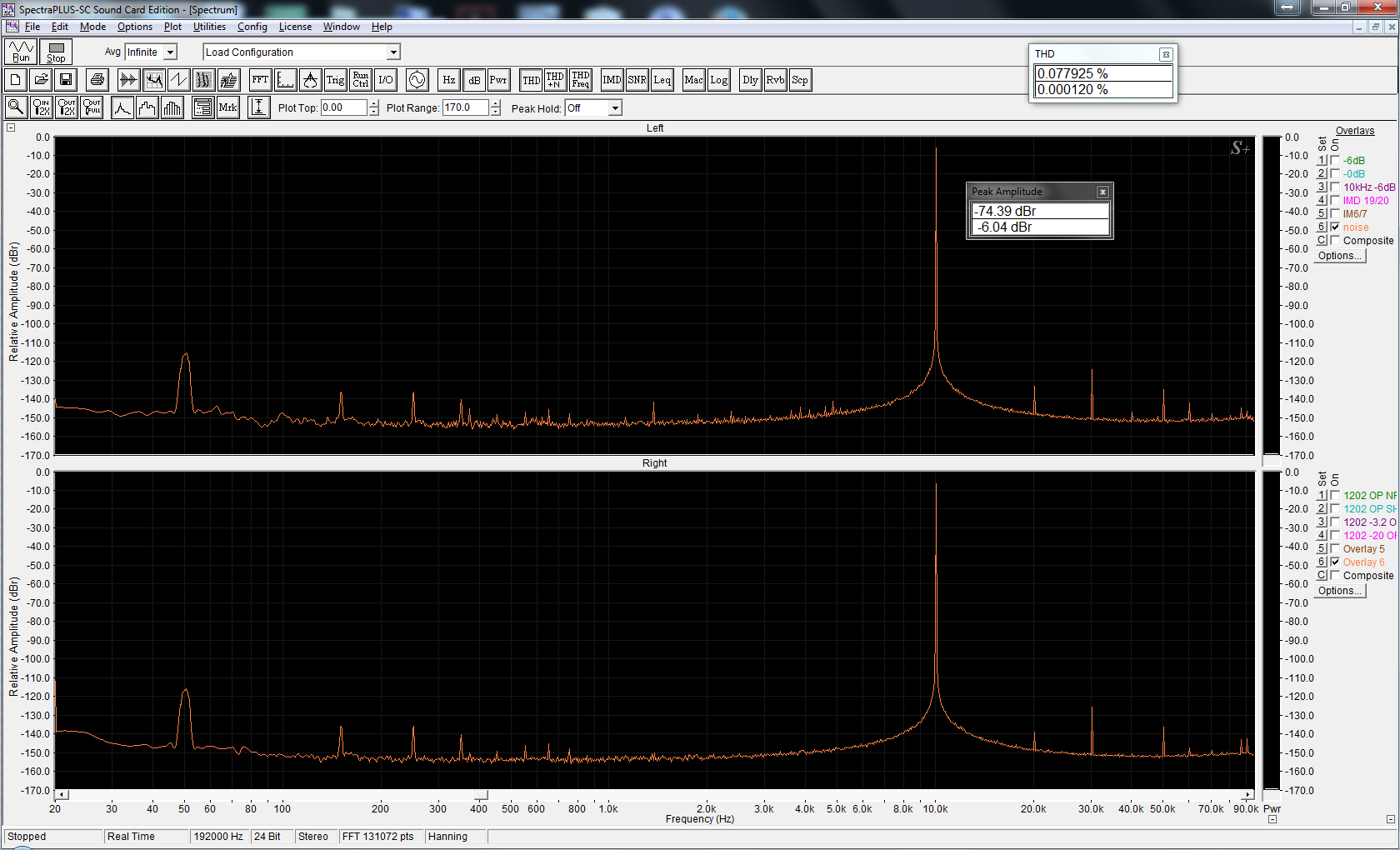Open the THD+N utility
This screenshot has width=1400, height=850.
click(555, 80)
